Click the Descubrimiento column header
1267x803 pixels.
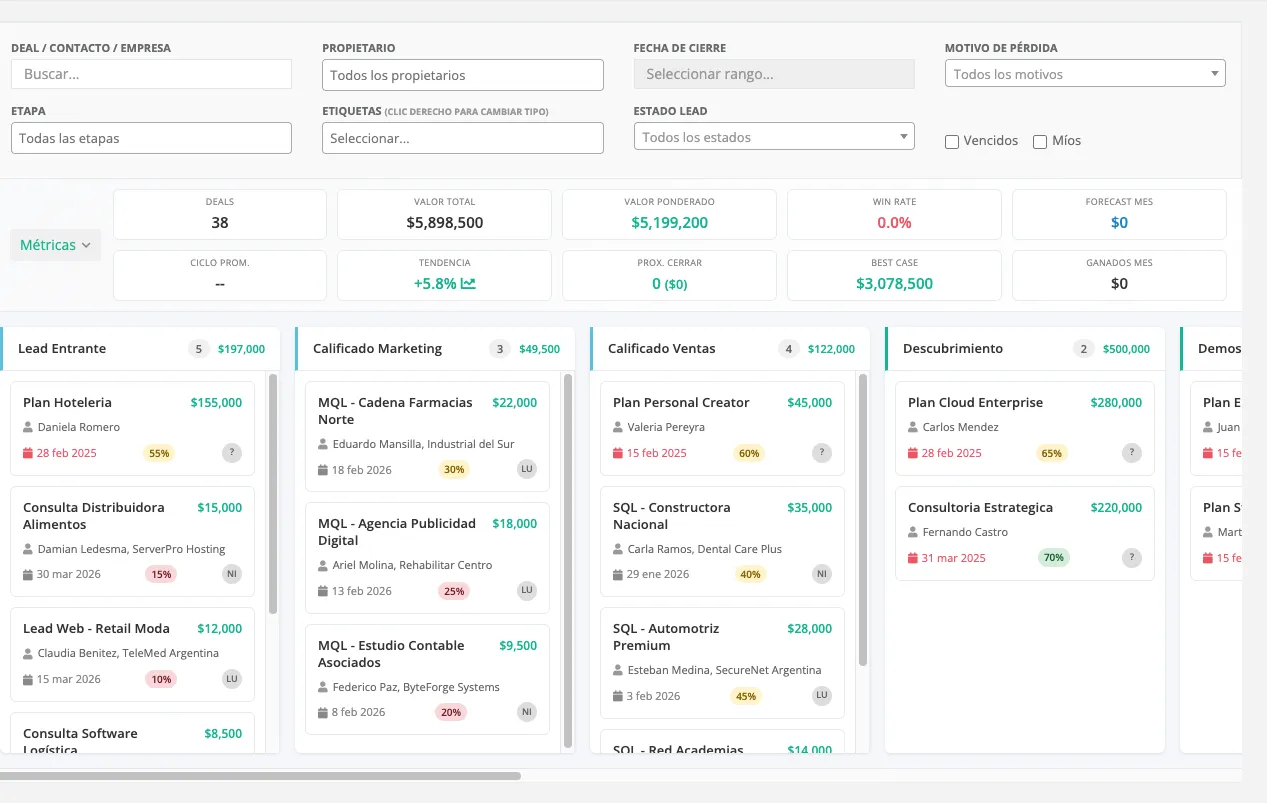(x=1025, y=349)
